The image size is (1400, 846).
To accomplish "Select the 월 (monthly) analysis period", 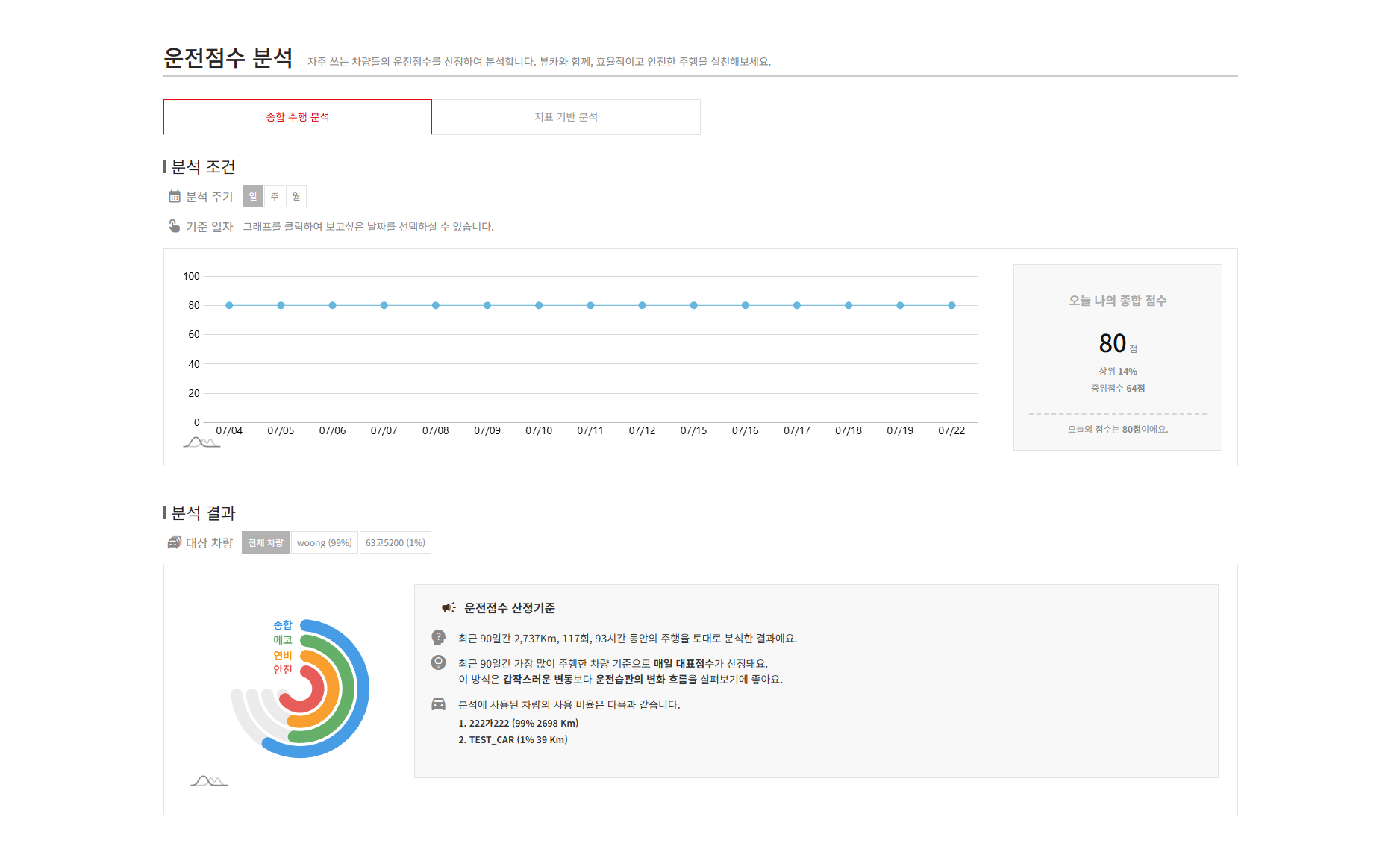I will [x=296, y=196].
